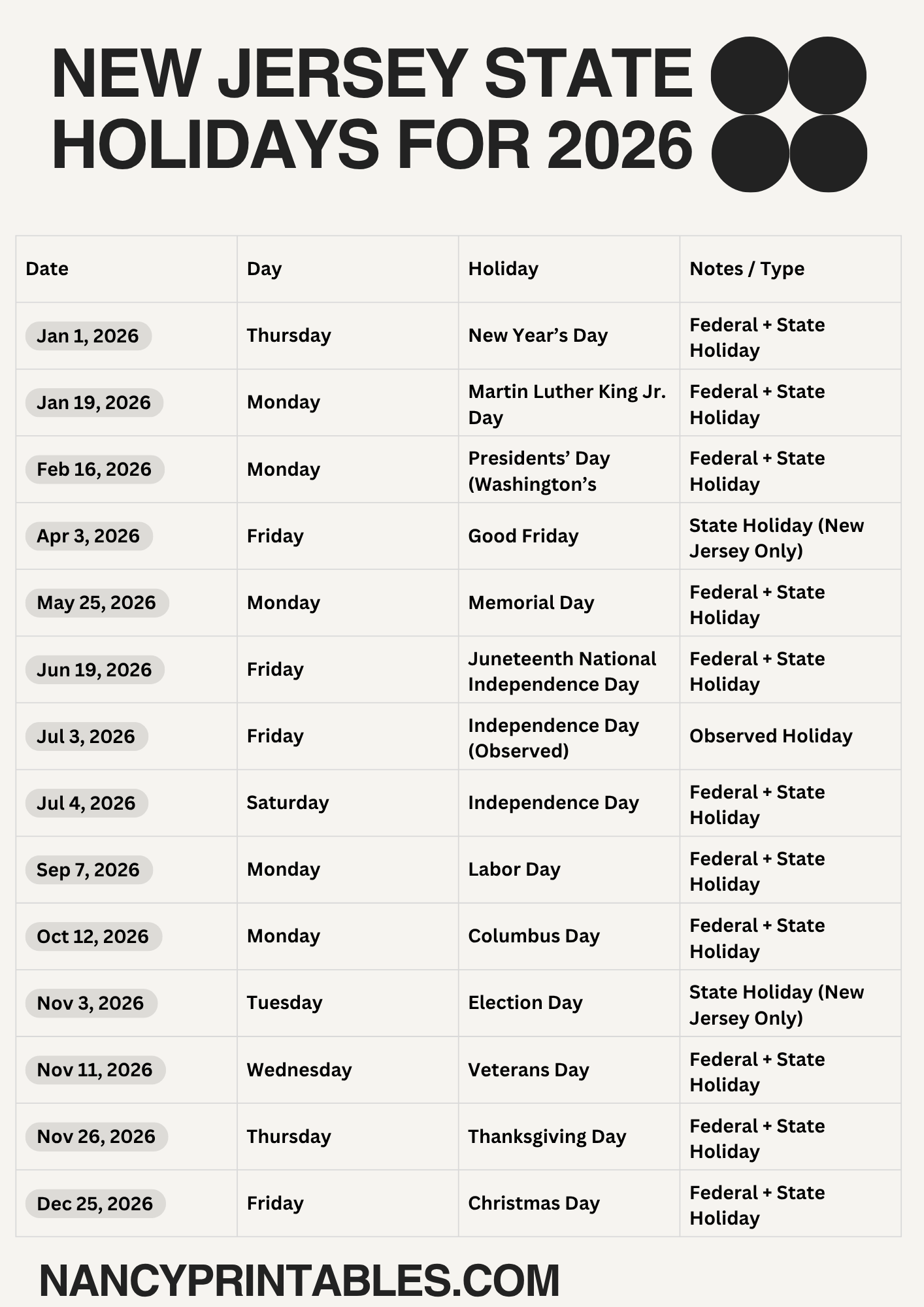Select the Juneteenth National Independence Day cell

[x=562, y=670]
